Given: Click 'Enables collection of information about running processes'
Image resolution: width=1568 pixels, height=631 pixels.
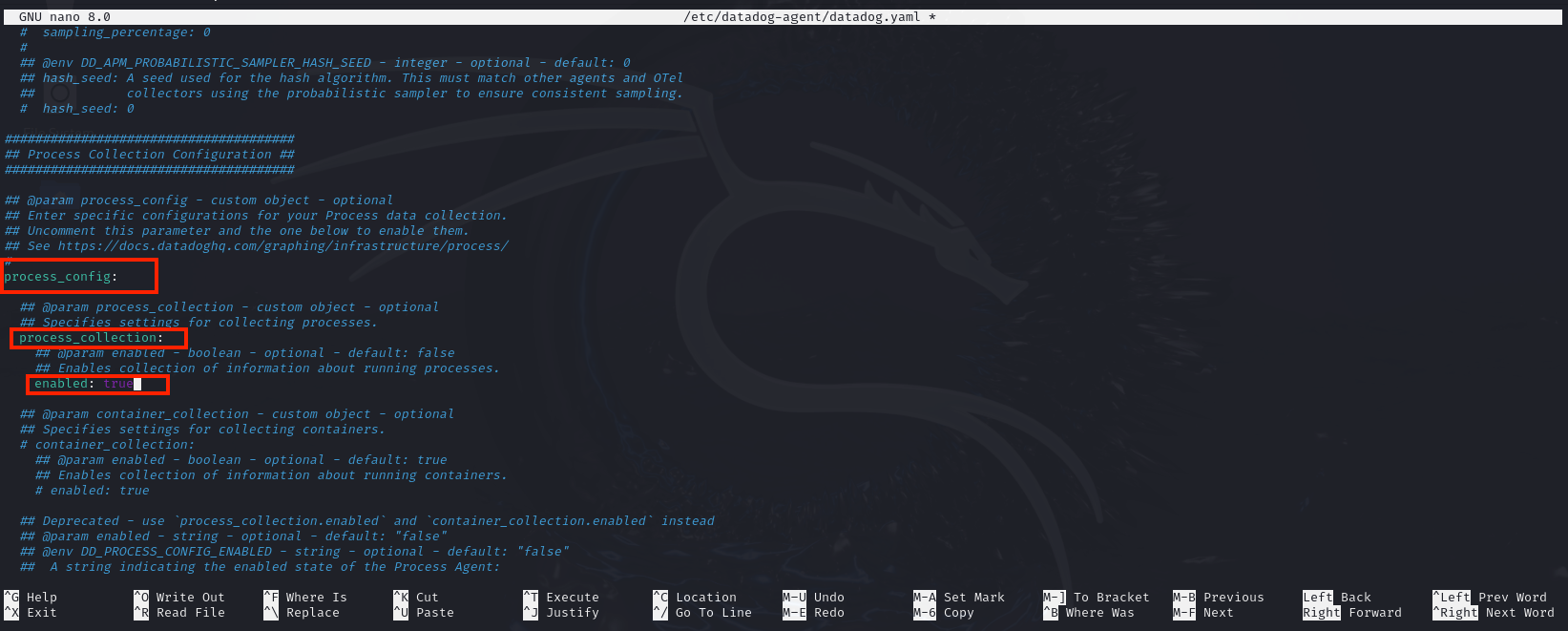Looking at the screenshot, I should coord(267,368).
